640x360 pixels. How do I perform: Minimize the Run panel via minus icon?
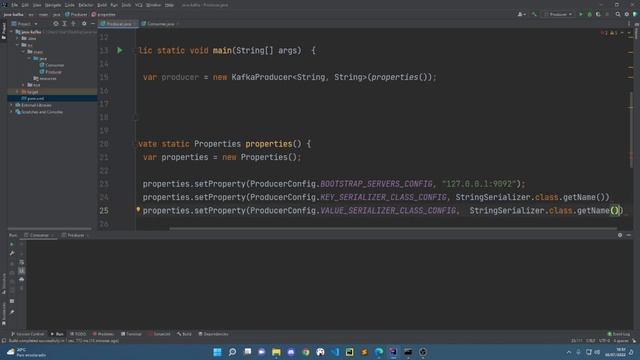pos(629,235)
